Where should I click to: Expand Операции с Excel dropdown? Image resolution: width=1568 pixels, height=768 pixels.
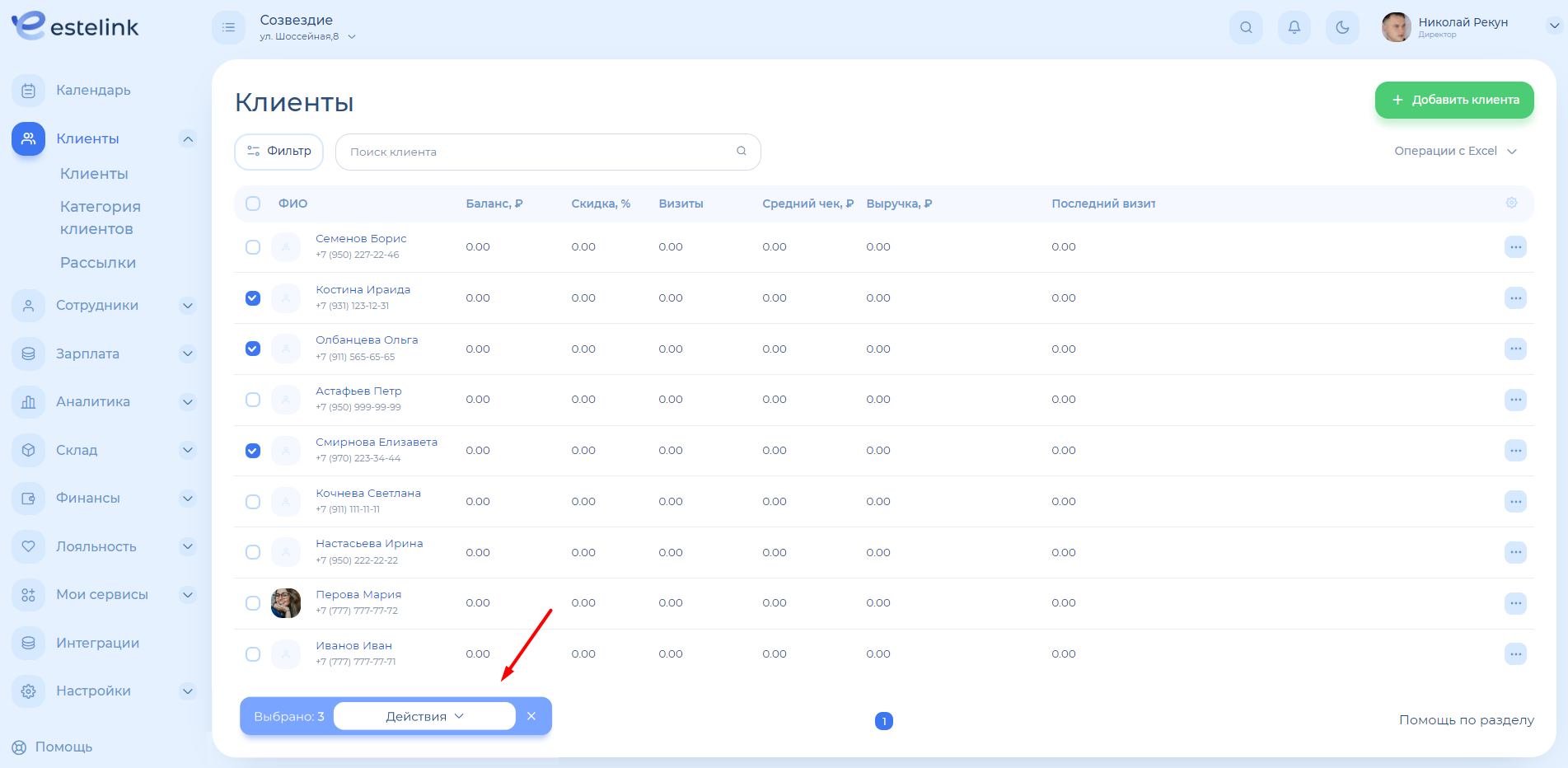(x=1454, y=151)
